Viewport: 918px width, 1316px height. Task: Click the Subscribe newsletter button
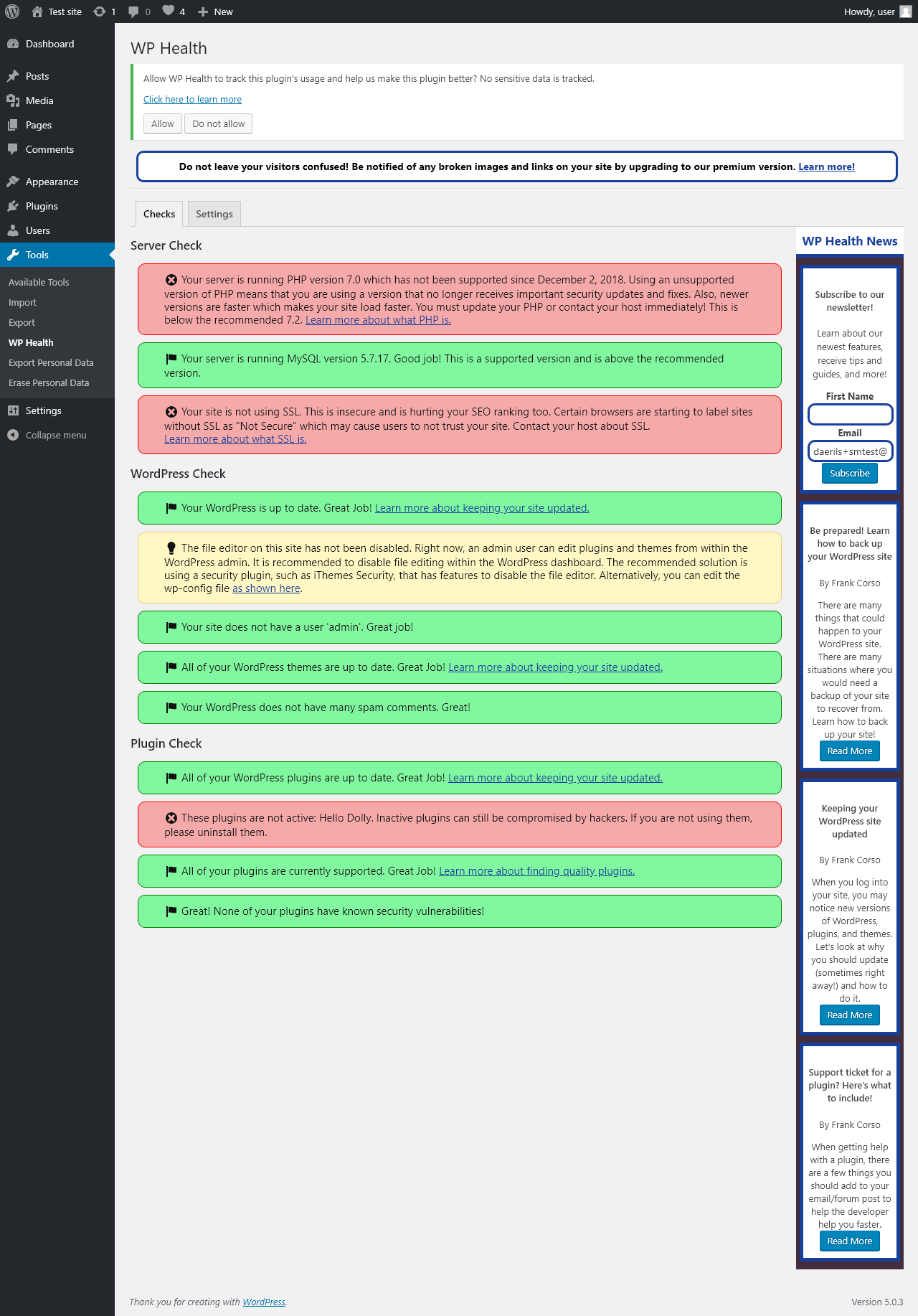pyautogui.click(x=850, y=473)
